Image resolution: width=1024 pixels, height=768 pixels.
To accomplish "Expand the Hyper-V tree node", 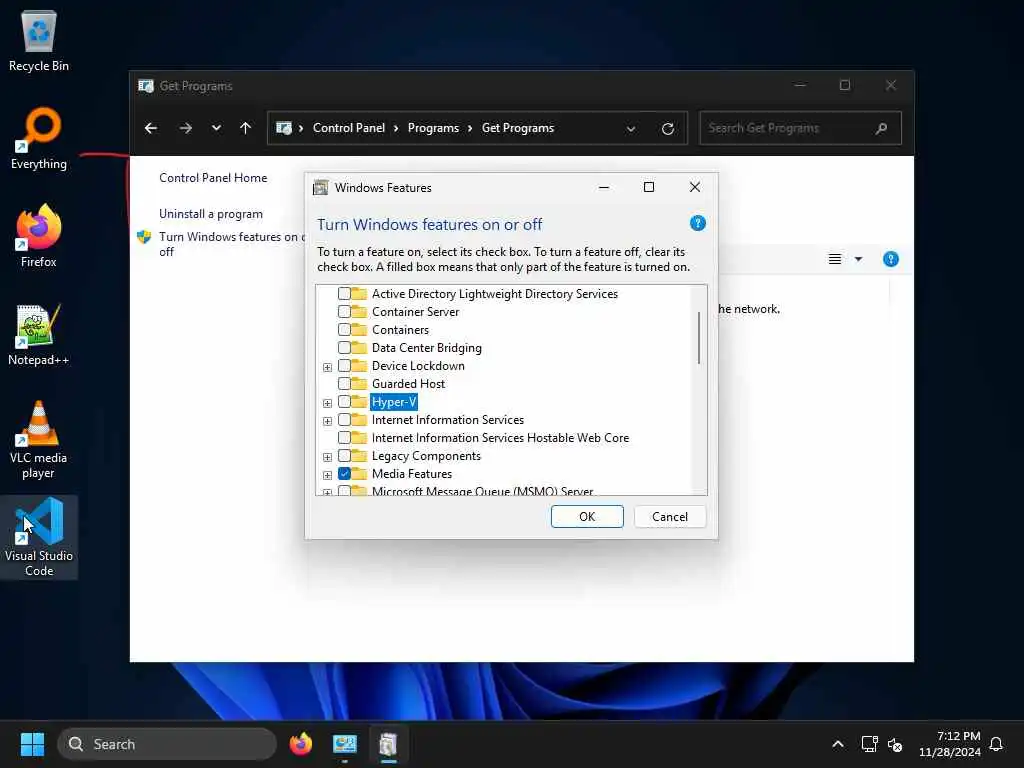I will (327, 403).
